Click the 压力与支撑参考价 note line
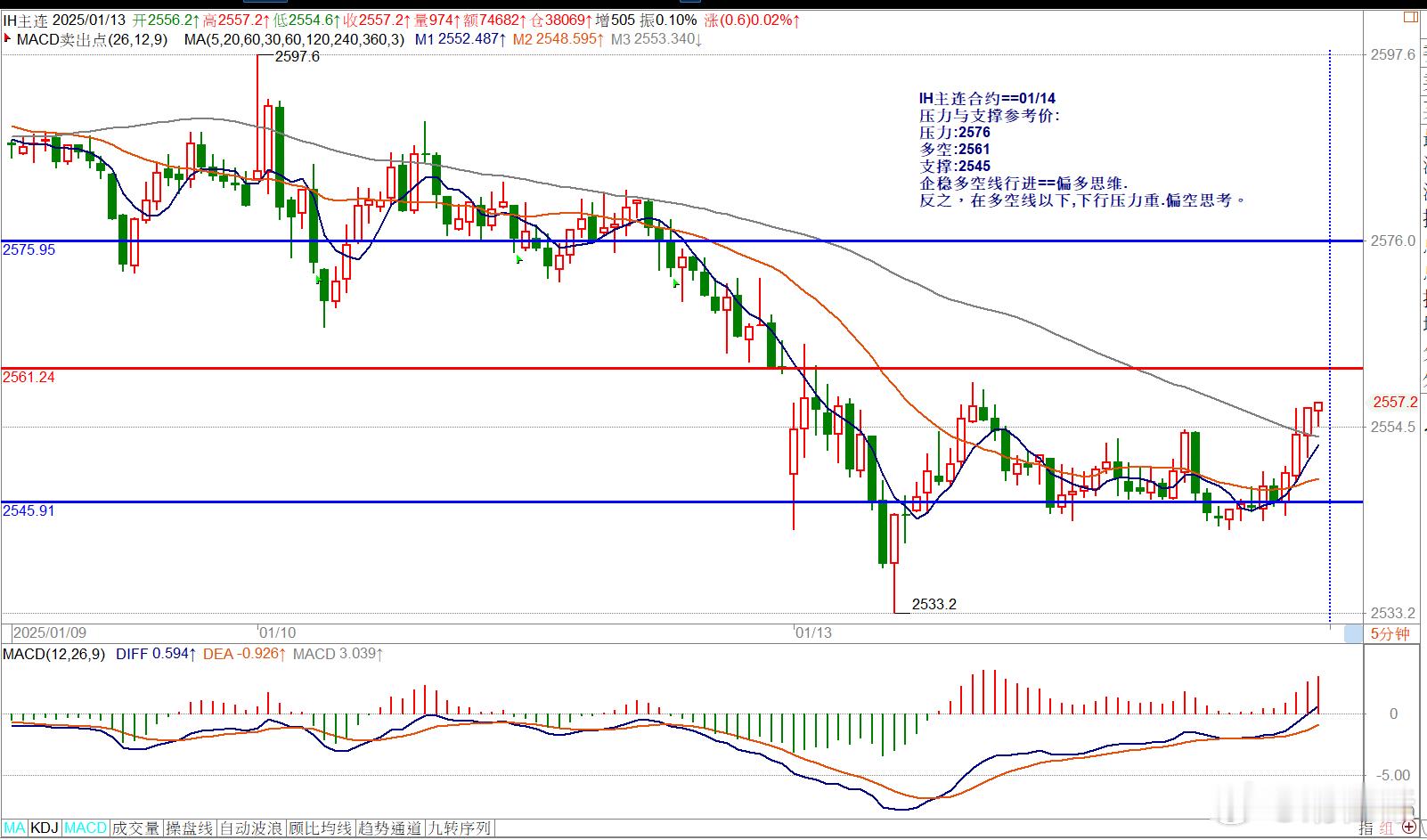The height and width of the screenshot is (840, 1427). pos(990,116)
